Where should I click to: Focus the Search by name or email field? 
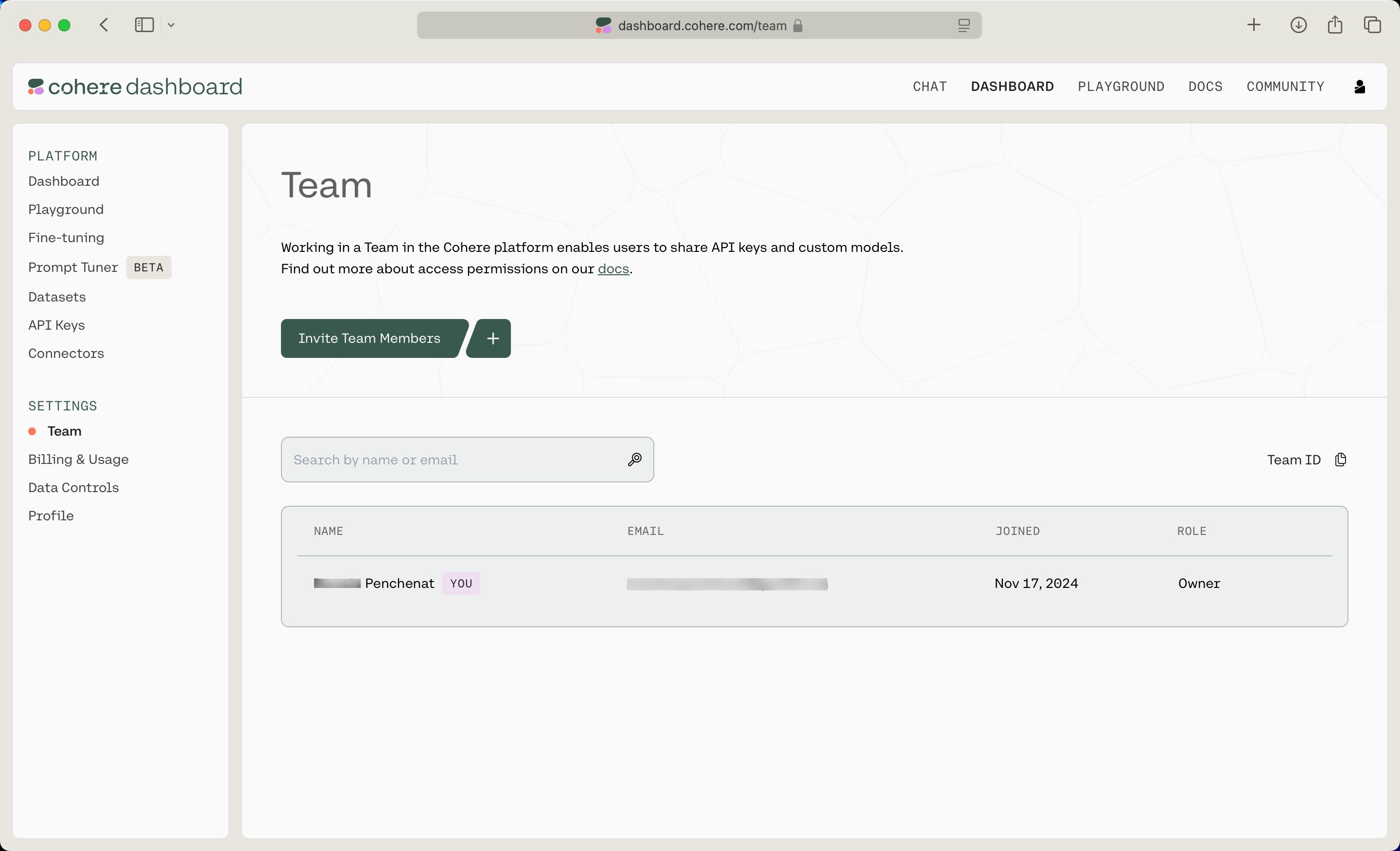click(x=467, y=460)
